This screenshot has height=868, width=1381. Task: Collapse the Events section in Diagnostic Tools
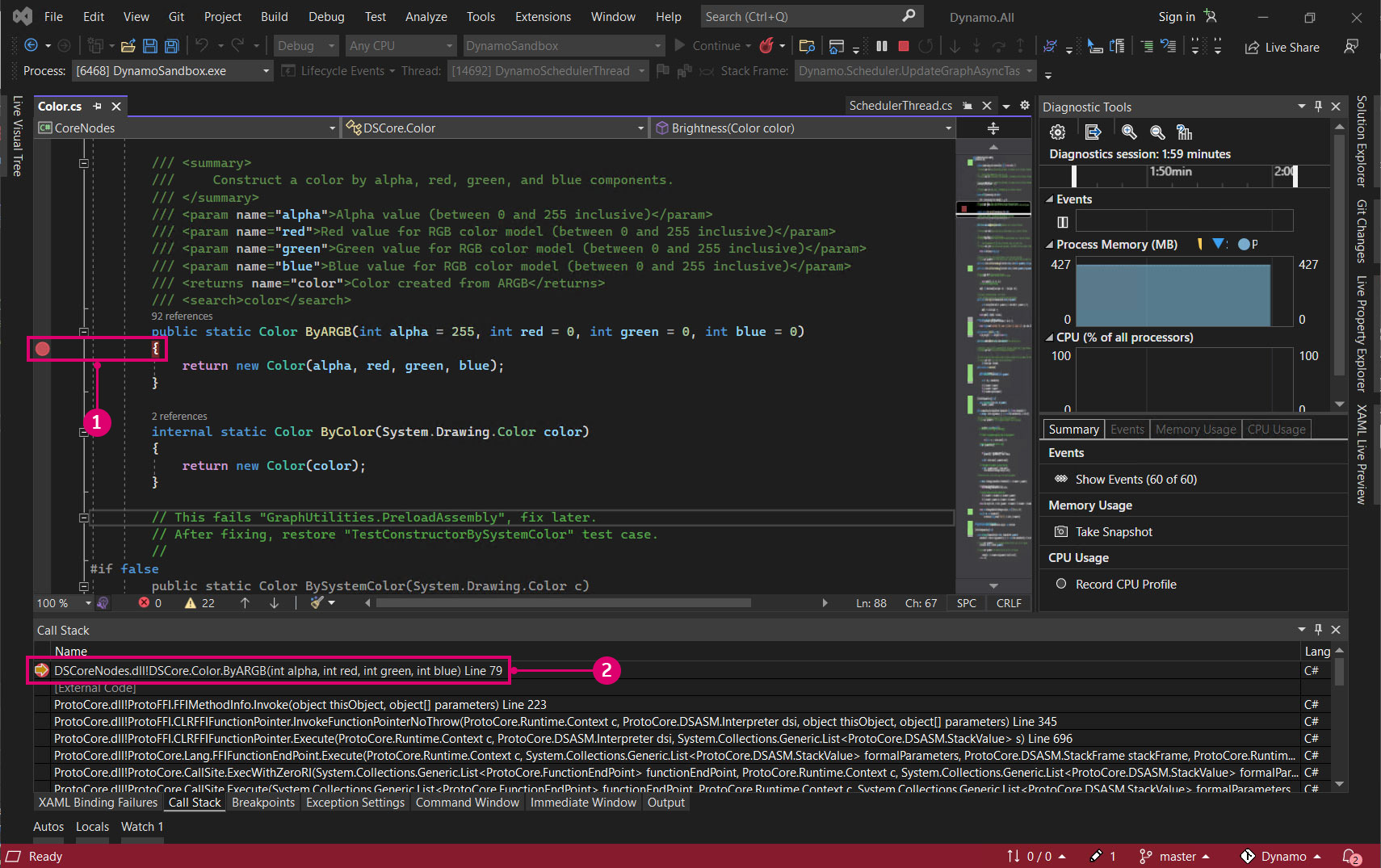pos(1050,199)
